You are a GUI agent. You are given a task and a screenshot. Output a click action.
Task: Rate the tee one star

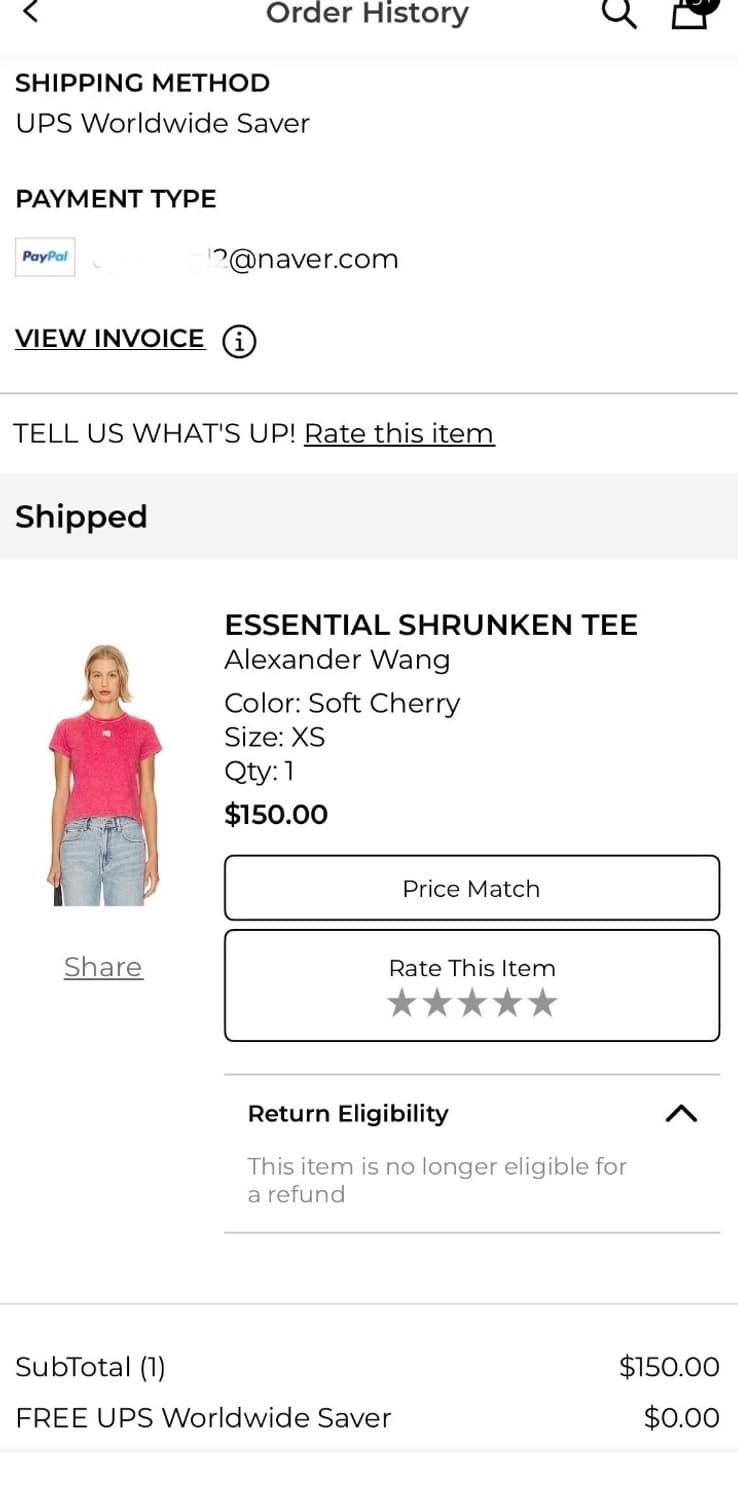click(402, 1003)
